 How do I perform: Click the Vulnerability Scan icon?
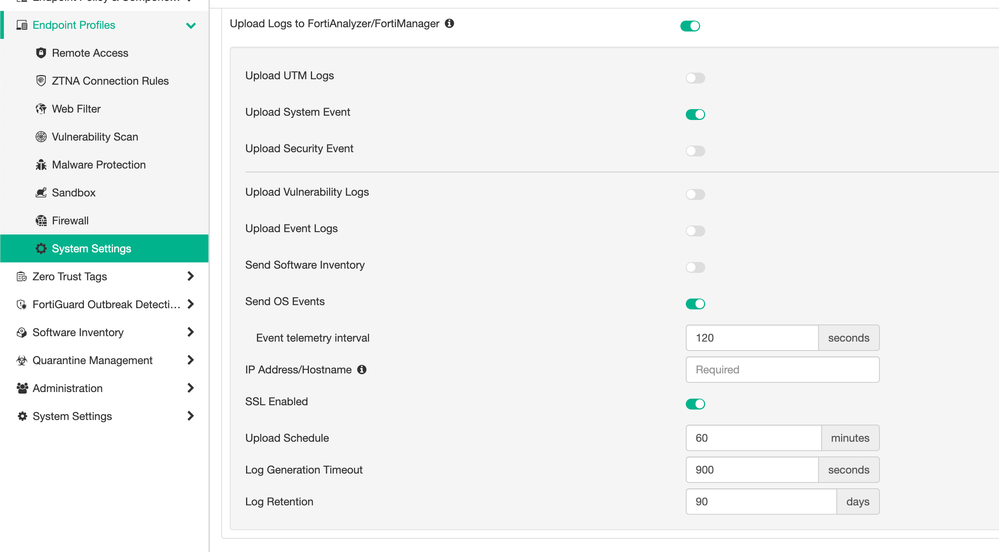(x=41, y=137)
